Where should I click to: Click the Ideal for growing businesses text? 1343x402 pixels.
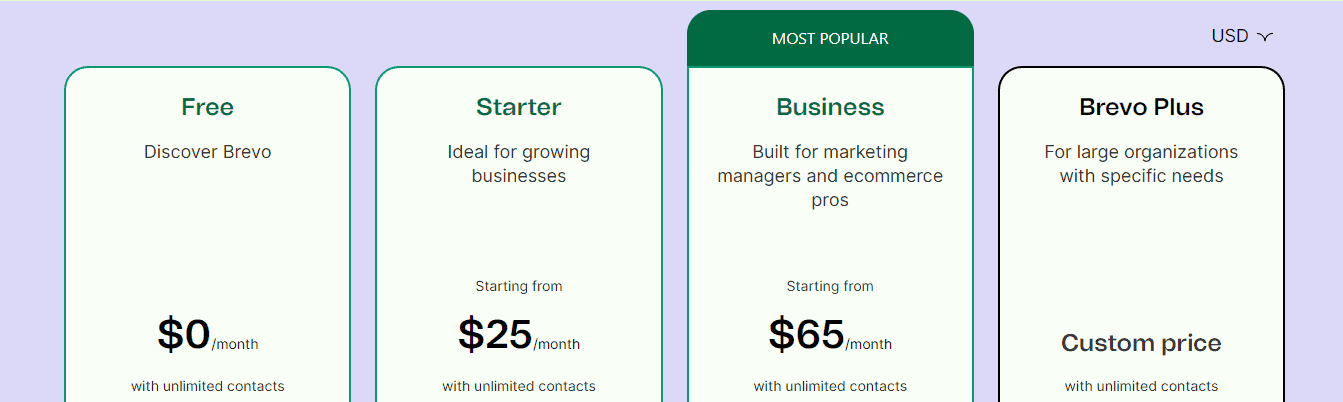point(519,164)
